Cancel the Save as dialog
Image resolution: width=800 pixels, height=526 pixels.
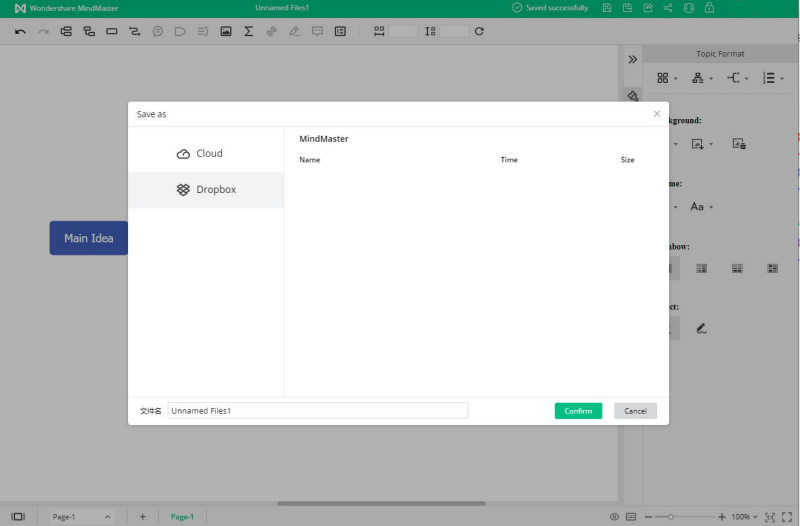[x=635, y=411]
